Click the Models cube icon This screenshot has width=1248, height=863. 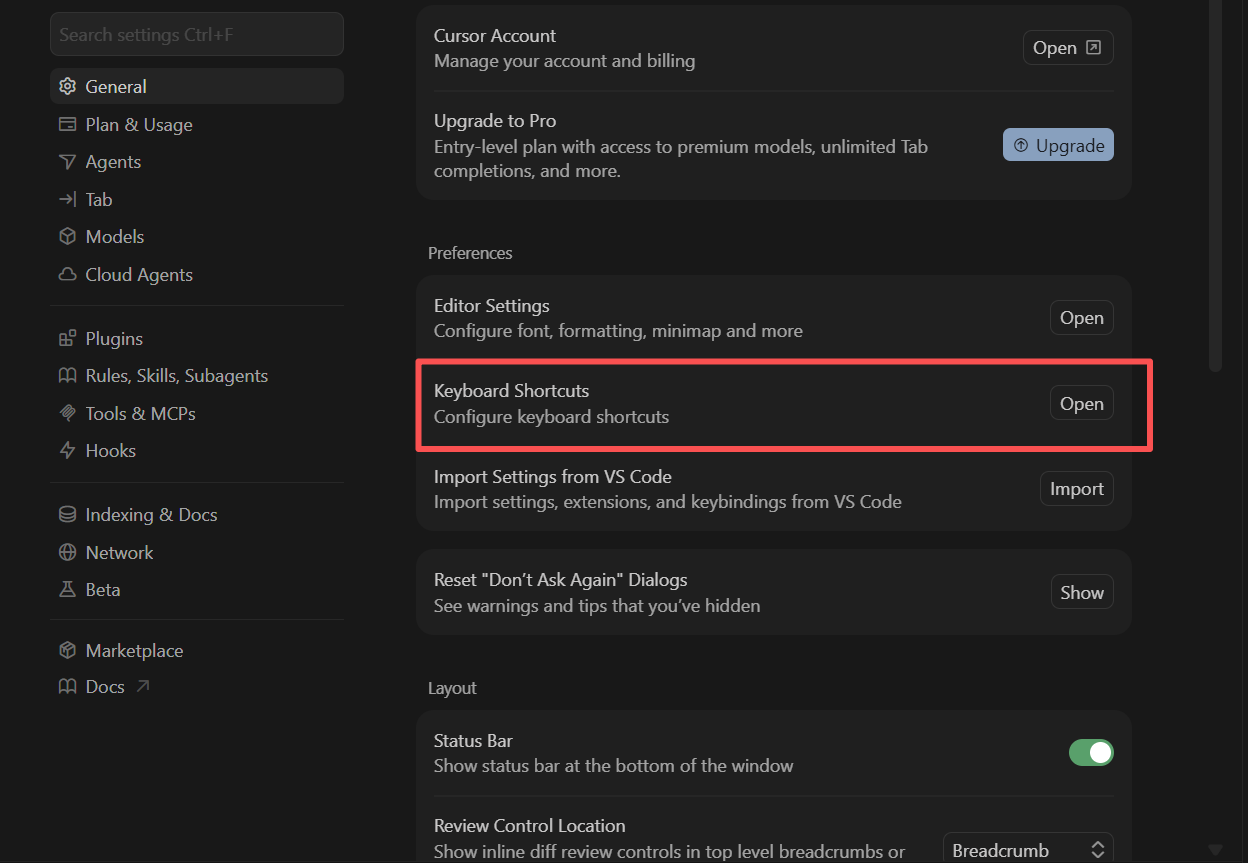[x=67, y=237]
